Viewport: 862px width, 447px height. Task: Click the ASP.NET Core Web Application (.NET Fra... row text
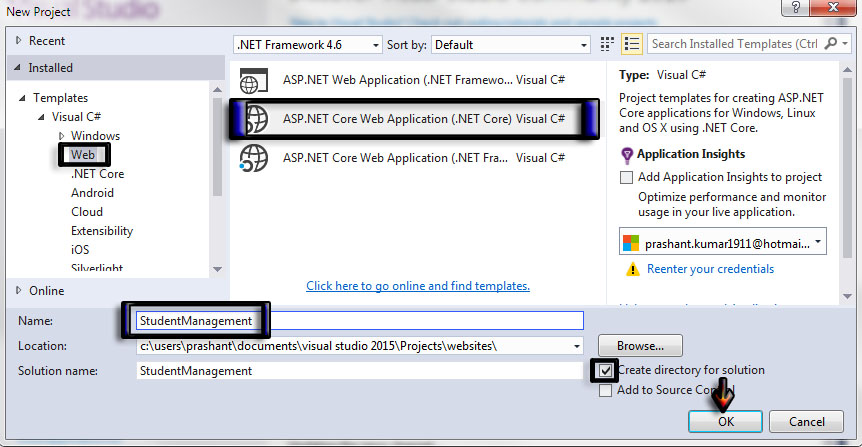[x=395, y=158]
